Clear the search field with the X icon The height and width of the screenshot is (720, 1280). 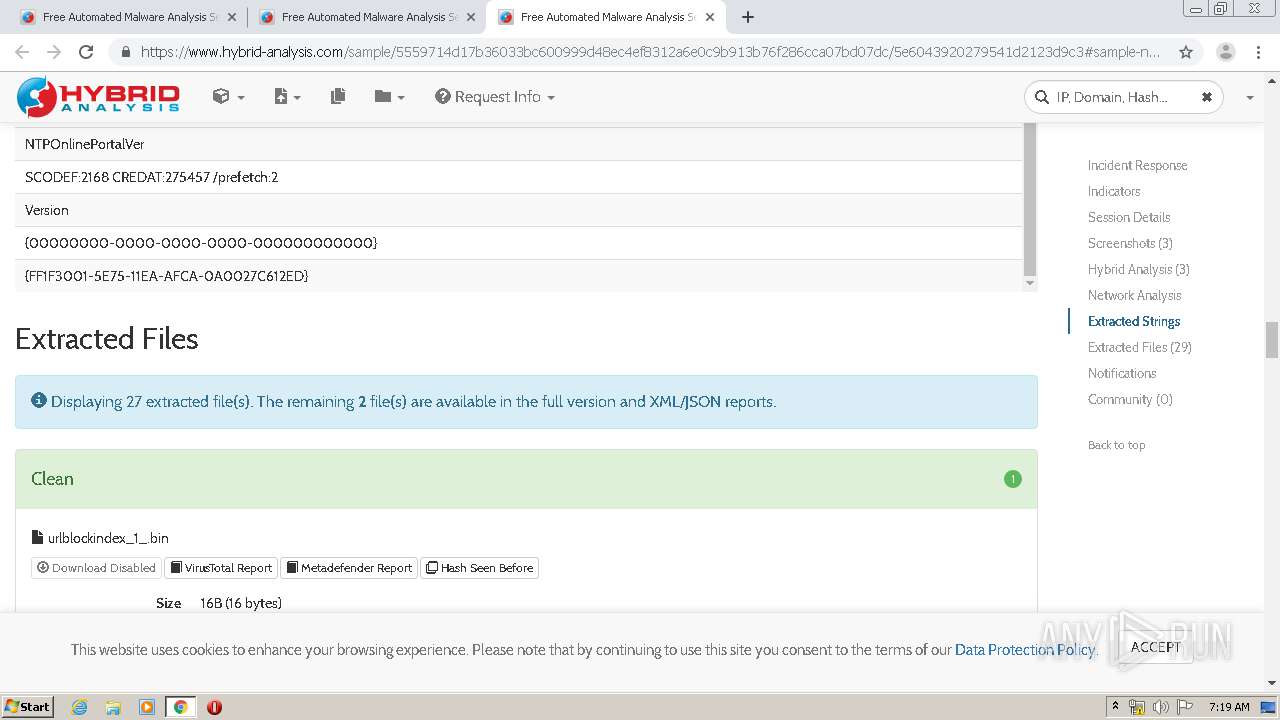[1206, 97]
